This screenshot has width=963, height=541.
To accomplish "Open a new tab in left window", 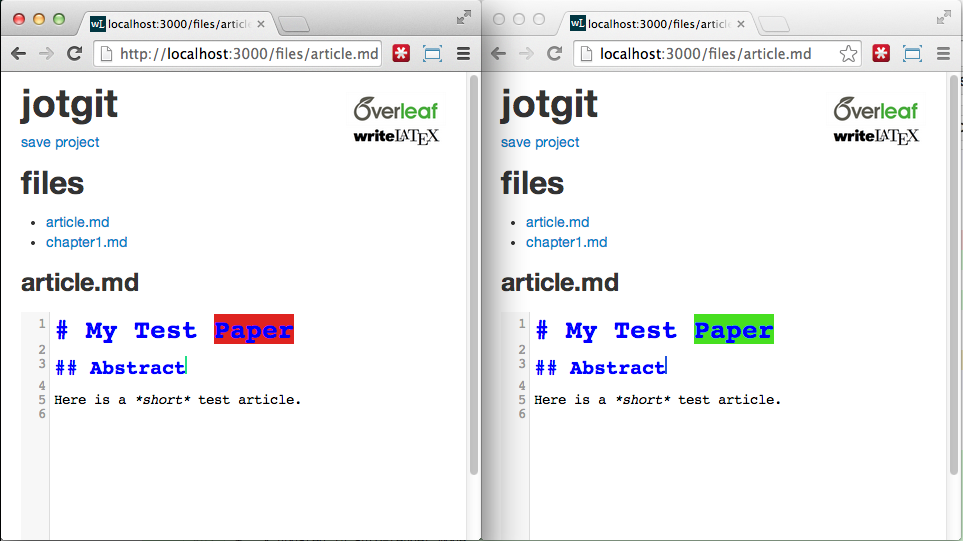I will click(294, 25).
